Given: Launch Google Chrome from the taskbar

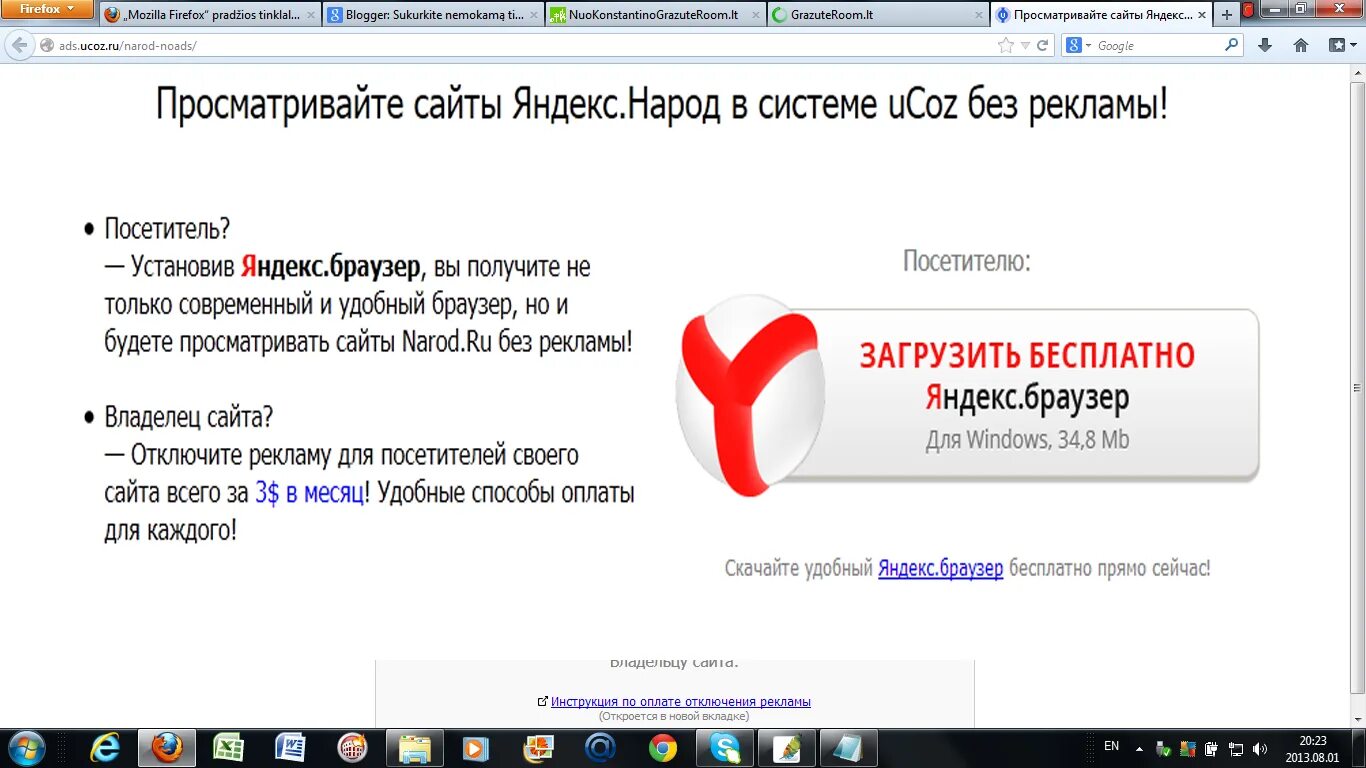Looking at the screenshot, I should tap(662, 748).
